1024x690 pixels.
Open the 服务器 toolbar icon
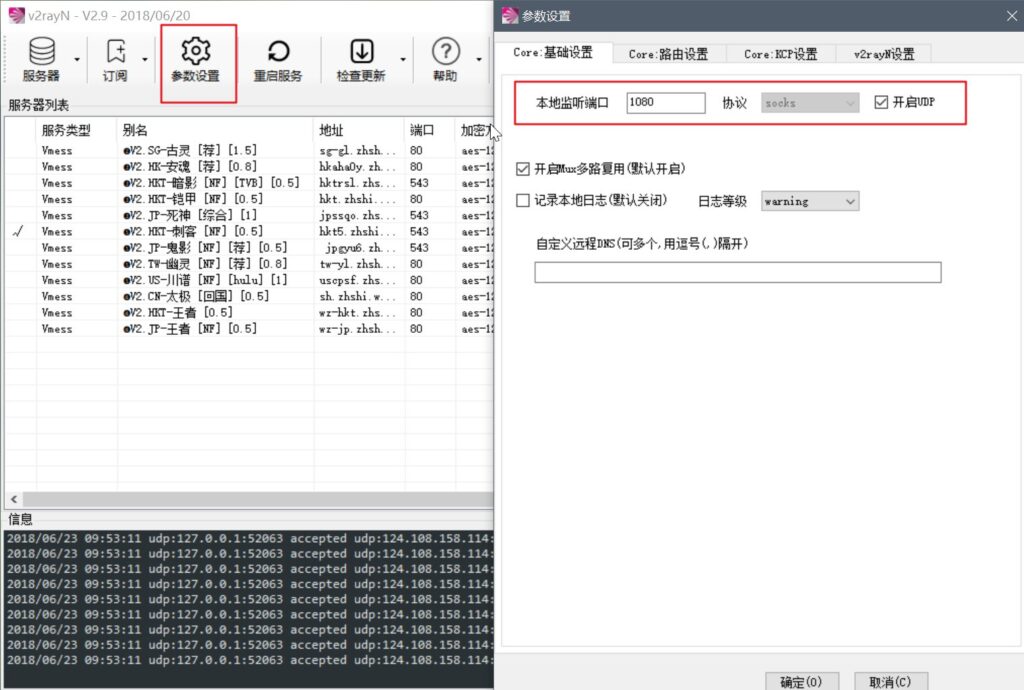42,59
